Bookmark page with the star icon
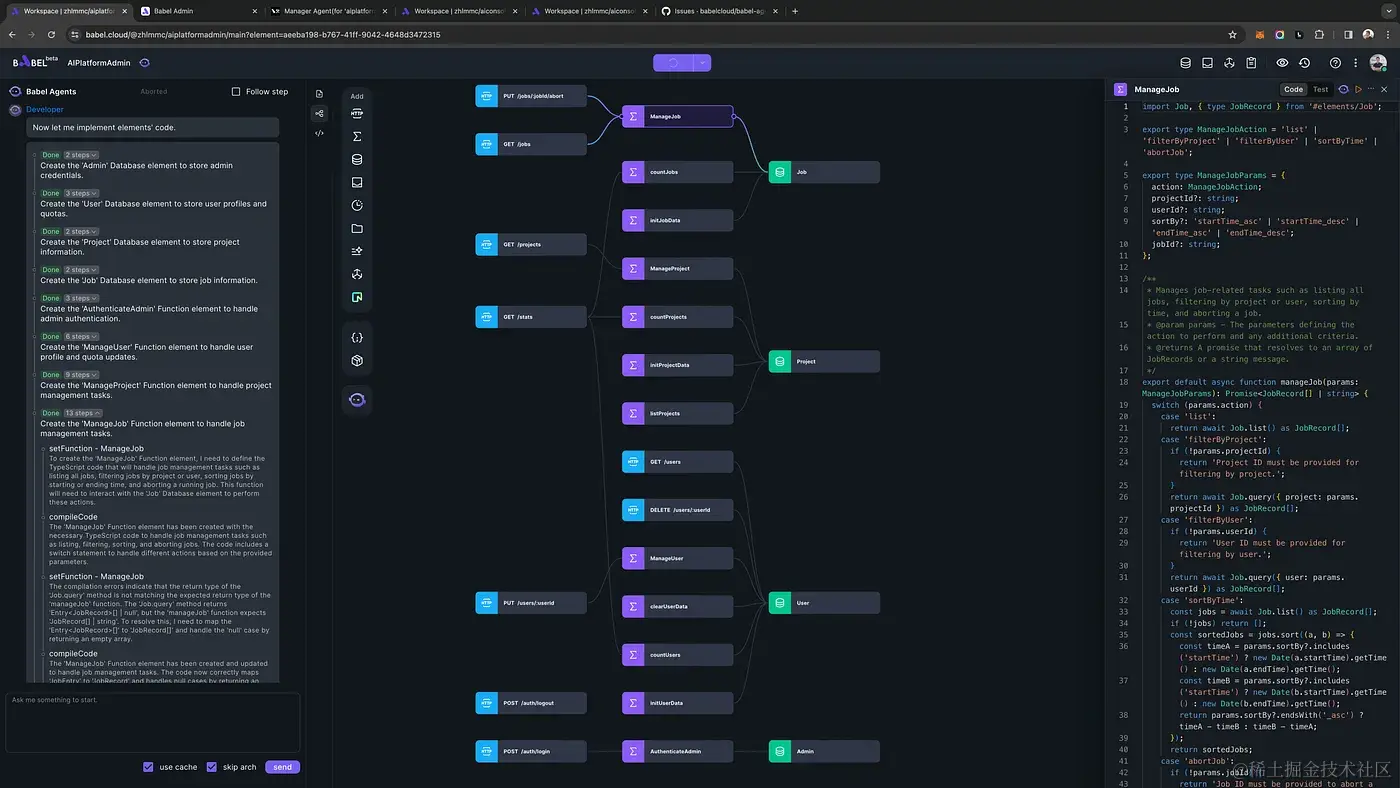This screenshot has width=1400, height=788. click(1232, 34)
